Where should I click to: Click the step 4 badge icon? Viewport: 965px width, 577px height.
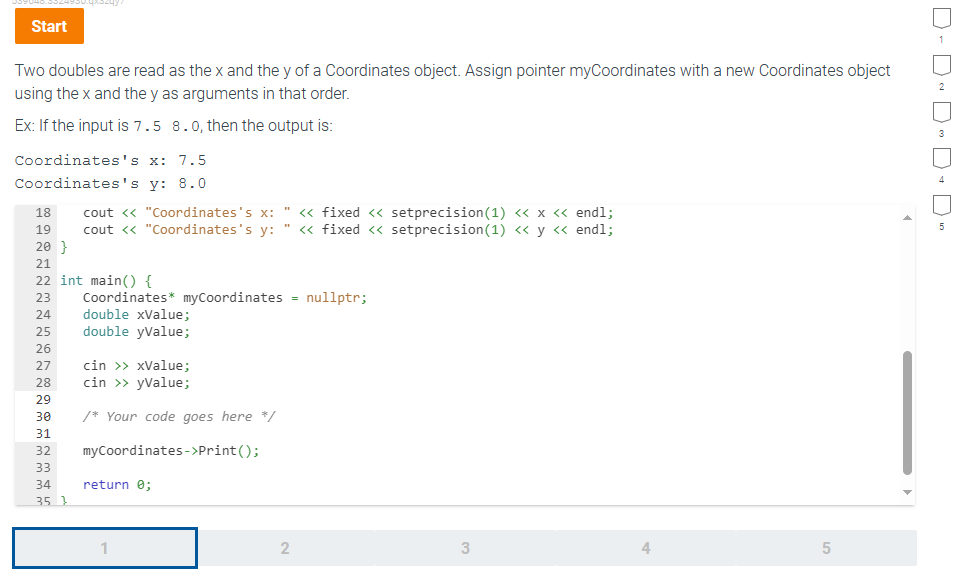940,158
